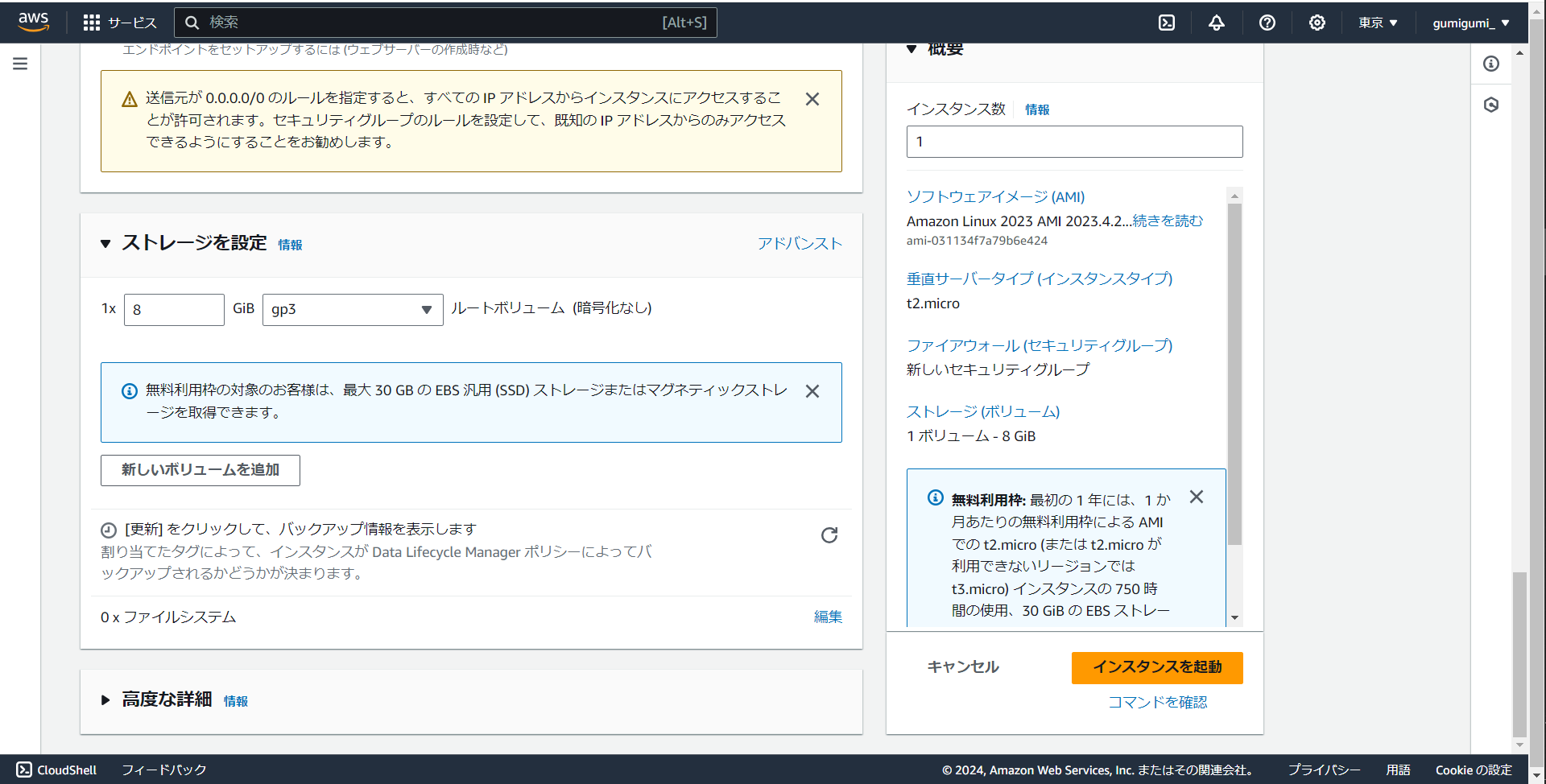Expand the 高度な詳細 section
Screen dimensions: 1546x784
coord(105,699)
